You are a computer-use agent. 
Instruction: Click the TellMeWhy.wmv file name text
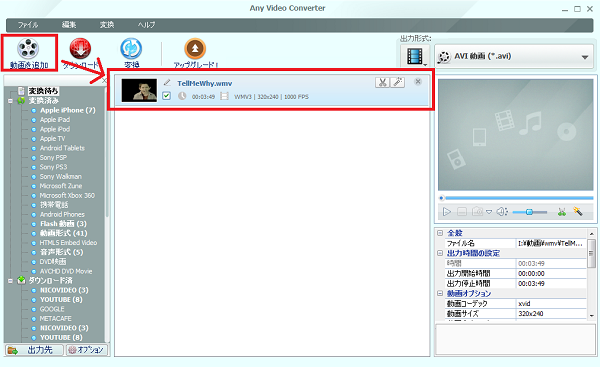[205, 83]
